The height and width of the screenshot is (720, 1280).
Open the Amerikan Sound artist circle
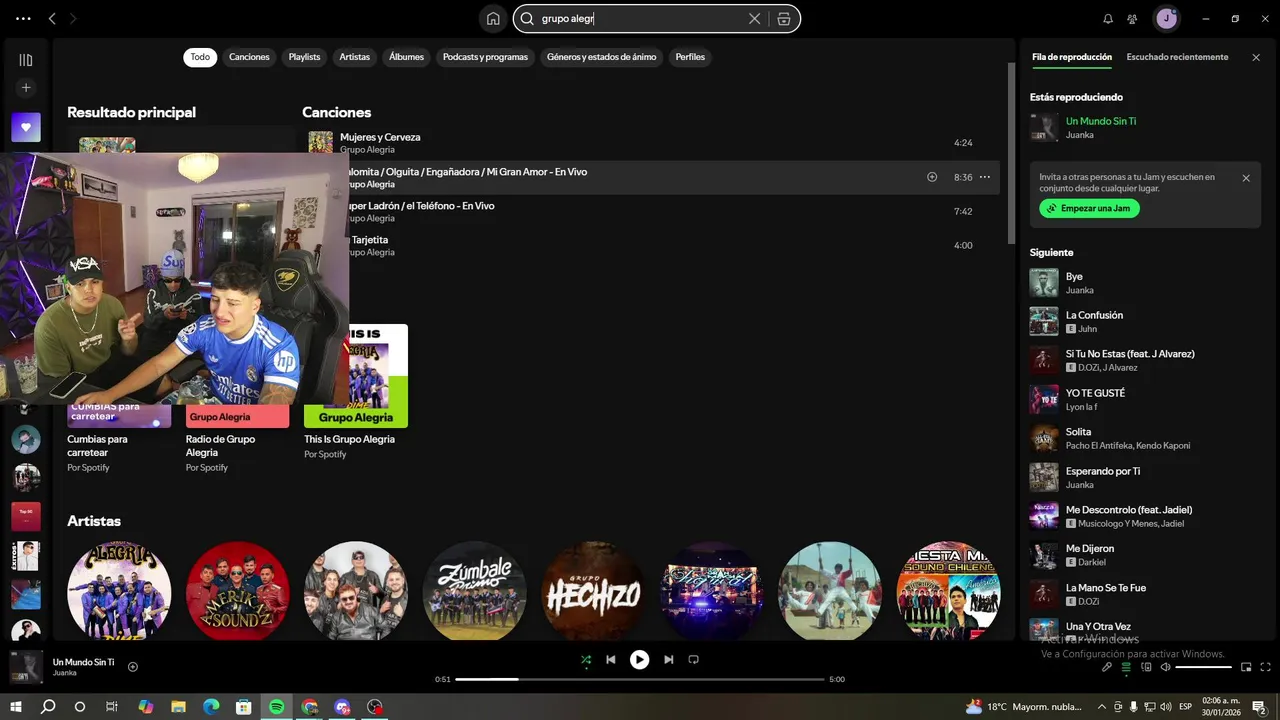click(x=237, y=593)
